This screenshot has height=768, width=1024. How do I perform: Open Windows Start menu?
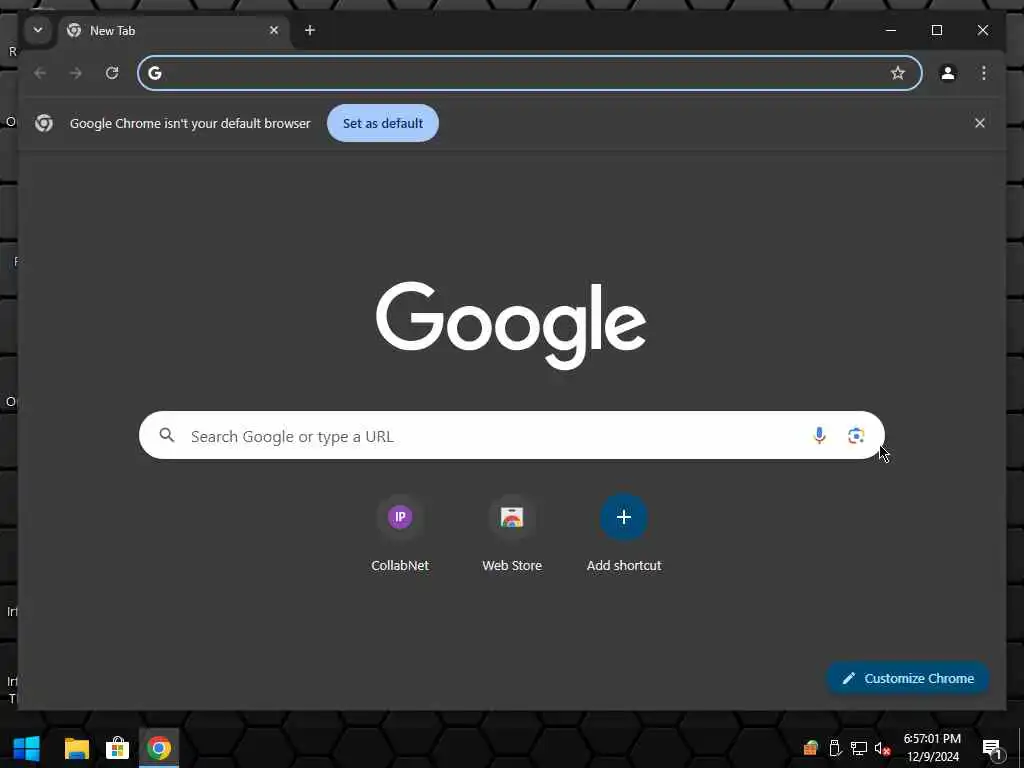(x=26, y=748)
